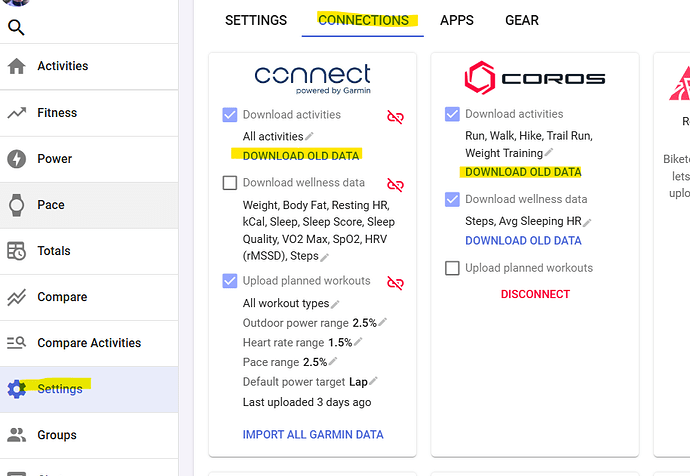
Task: Click the 2.5% Outdoor power range value
Action: (x=364, y=323)
